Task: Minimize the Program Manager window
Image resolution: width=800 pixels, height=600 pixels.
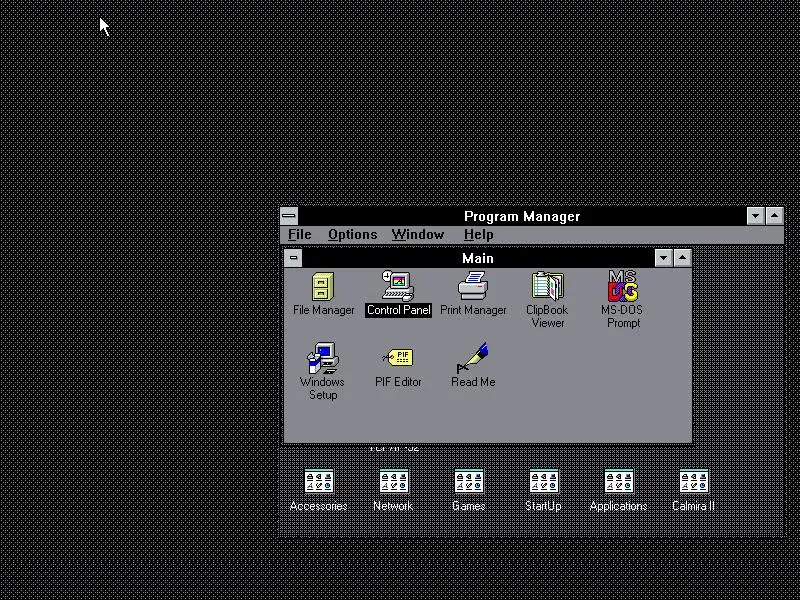Action: tap(756, 216)
